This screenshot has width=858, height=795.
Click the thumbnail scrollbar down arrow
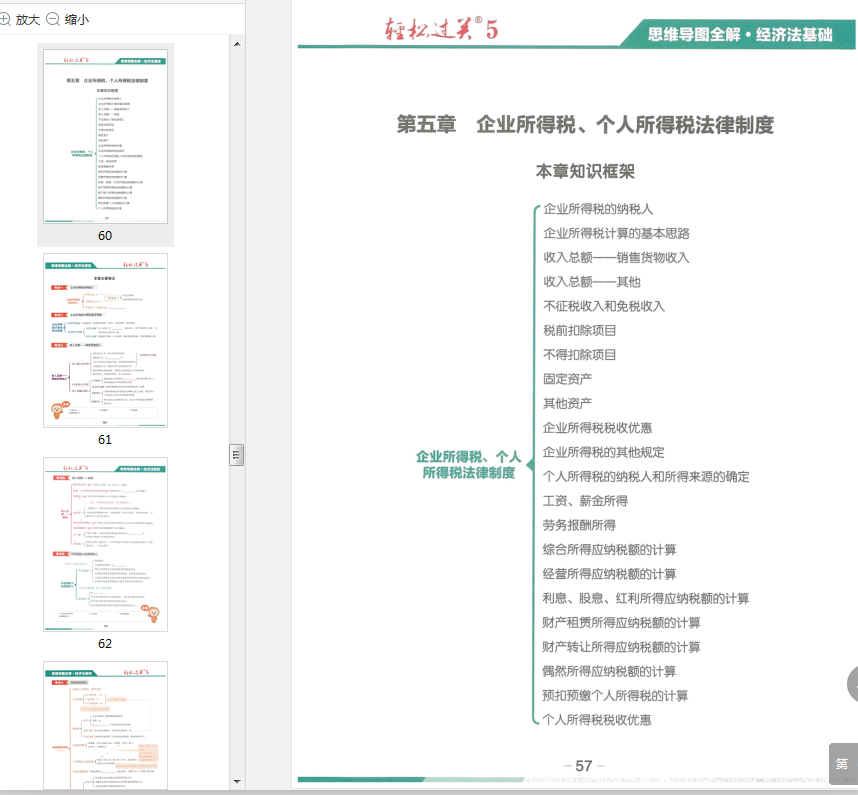click(237, 781)
